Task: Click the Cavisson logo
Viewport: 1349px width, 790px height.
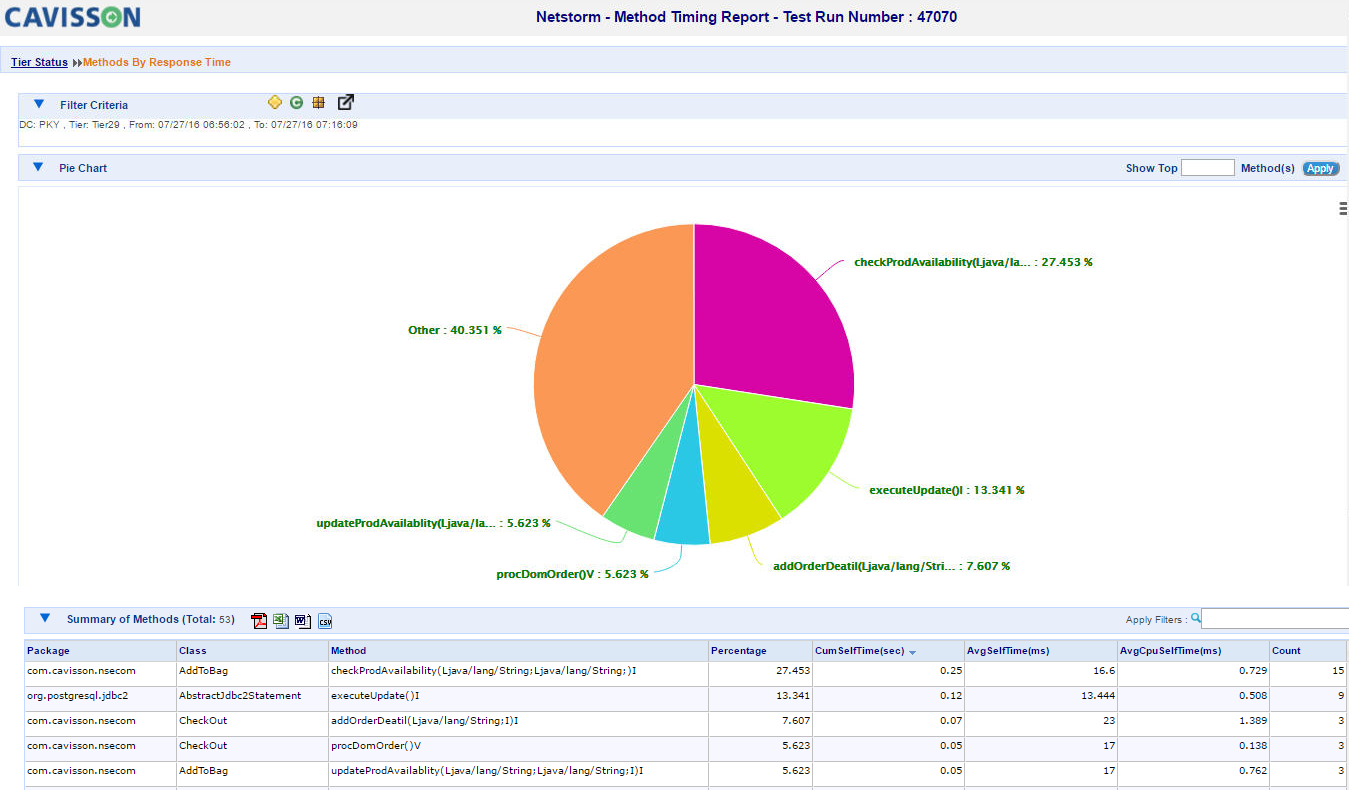Action: tap(73, 17)
